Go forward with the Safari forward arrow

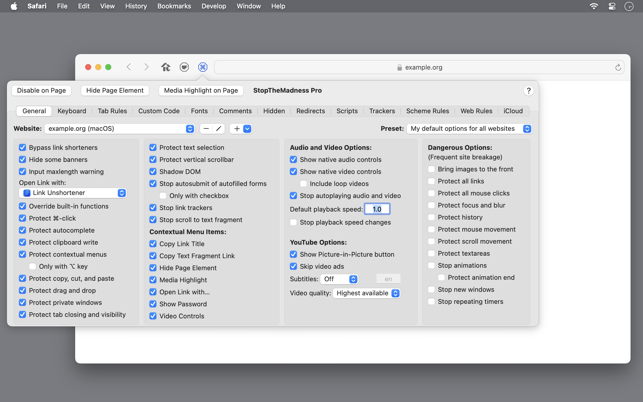pos(146,67)
